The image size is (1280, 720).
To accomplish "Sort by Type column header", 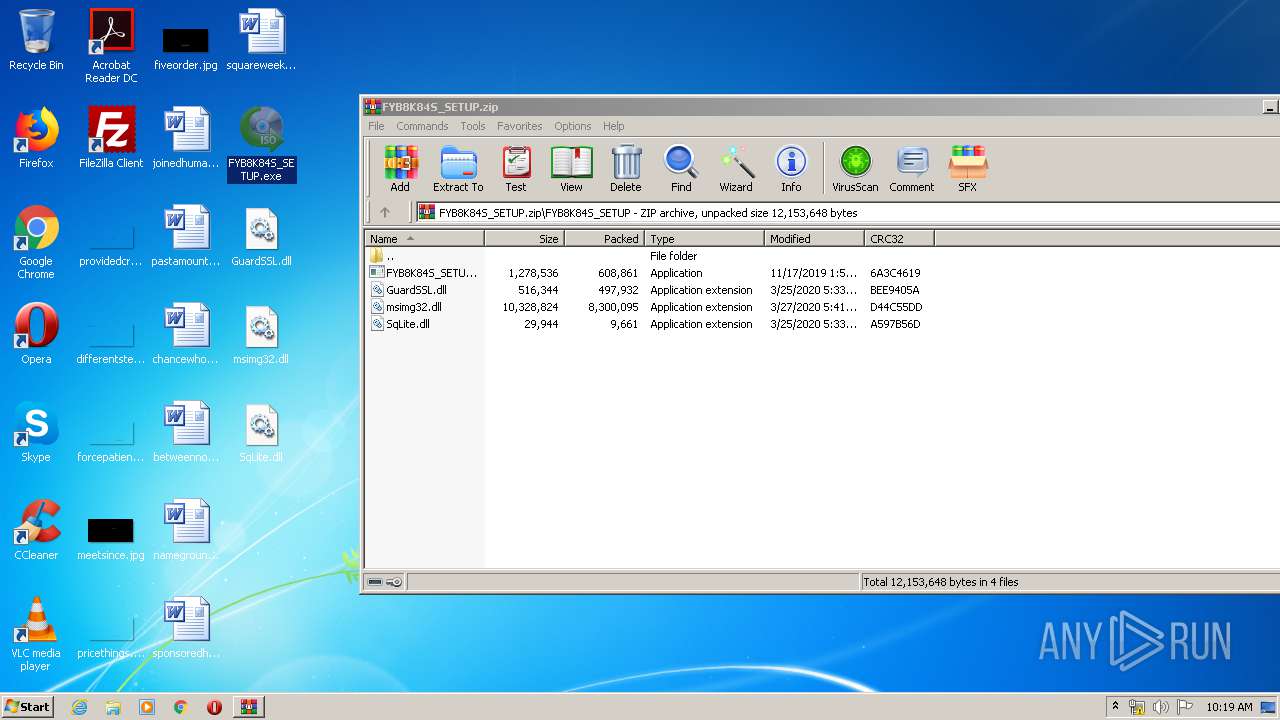I will pos(705,238).
